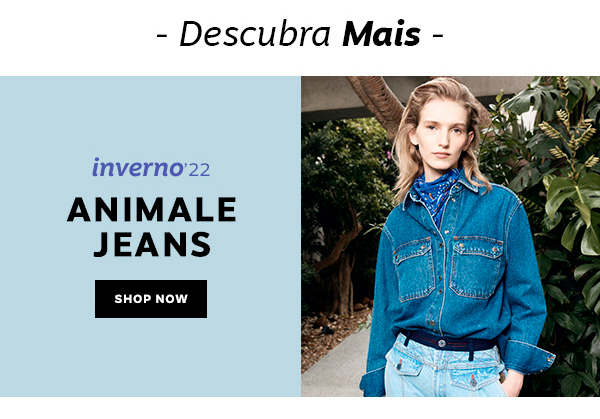Click the dark belt waistband on the model
Screen dimensions: 600x419
[448, 341]
